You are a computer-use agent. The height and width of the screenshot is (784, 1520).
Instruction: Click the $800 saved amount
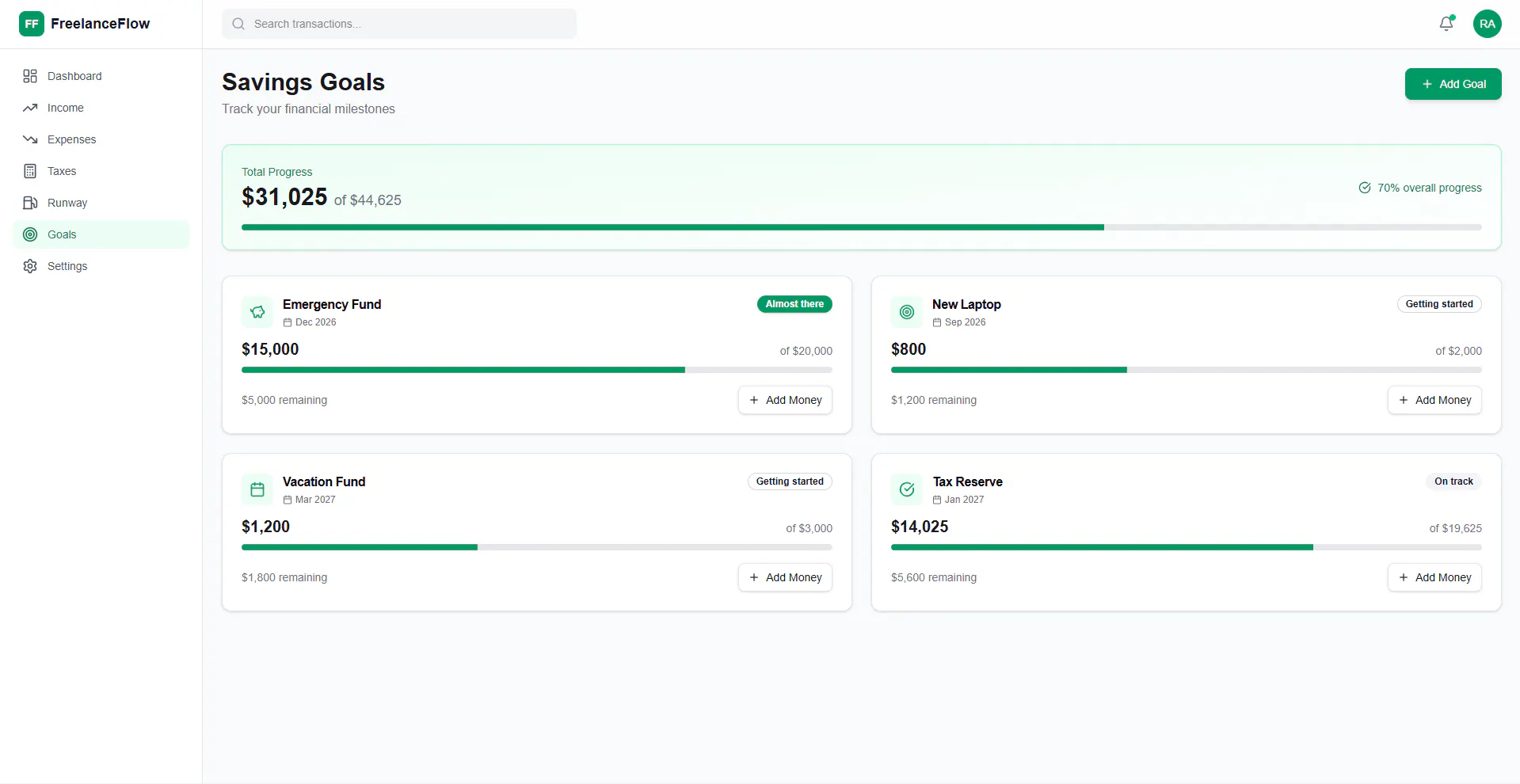point(909,349)
